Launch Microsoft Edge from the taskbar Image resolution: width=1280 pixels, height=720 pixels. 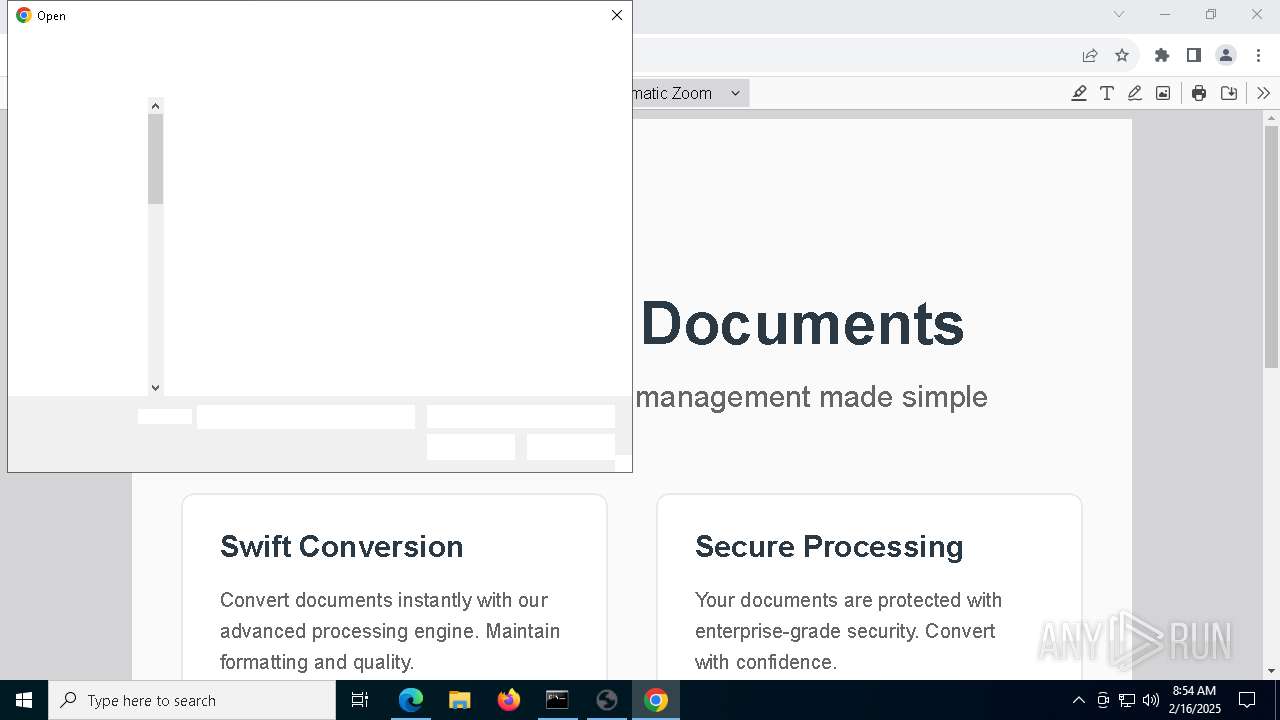tap(411, 700)
